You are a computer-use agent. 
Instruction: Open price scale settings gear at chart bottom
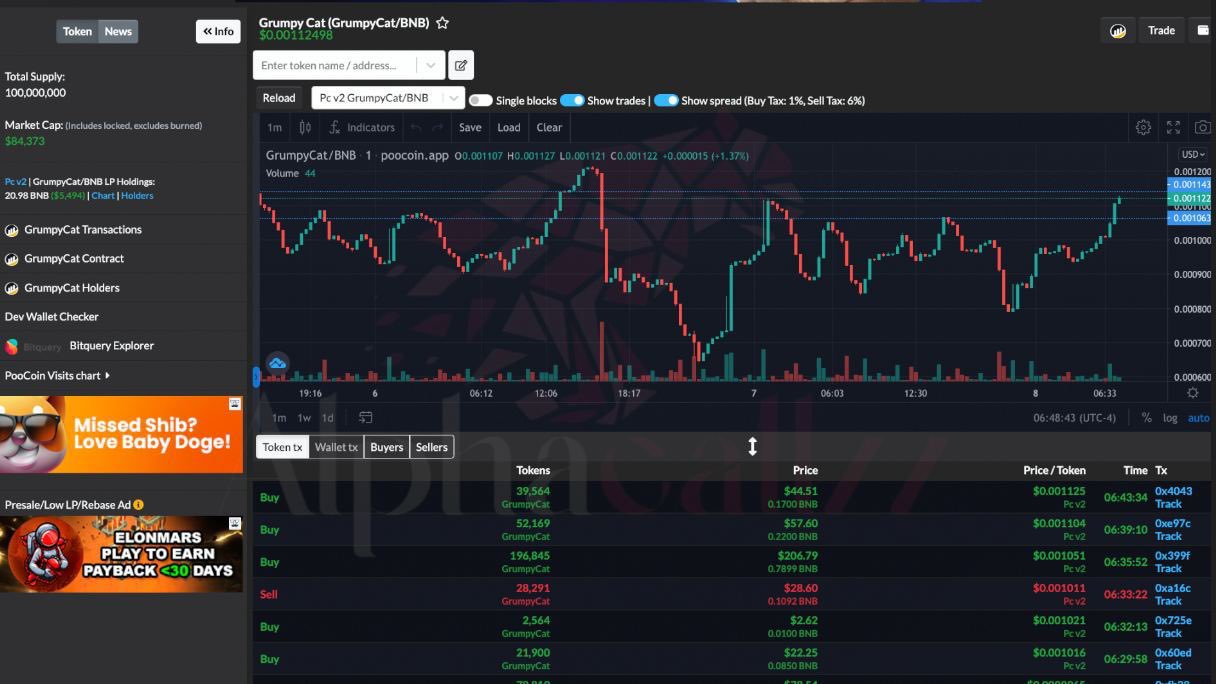tap(1193, 393)
